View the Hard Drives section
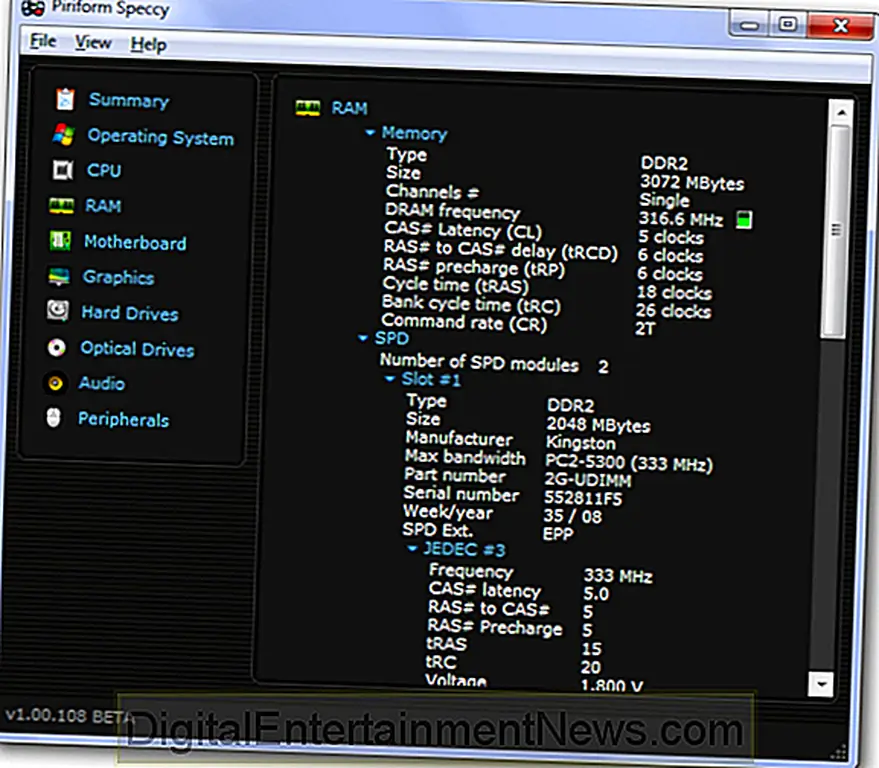The width and height of the screenshot is (879, 768). point(130,313)
